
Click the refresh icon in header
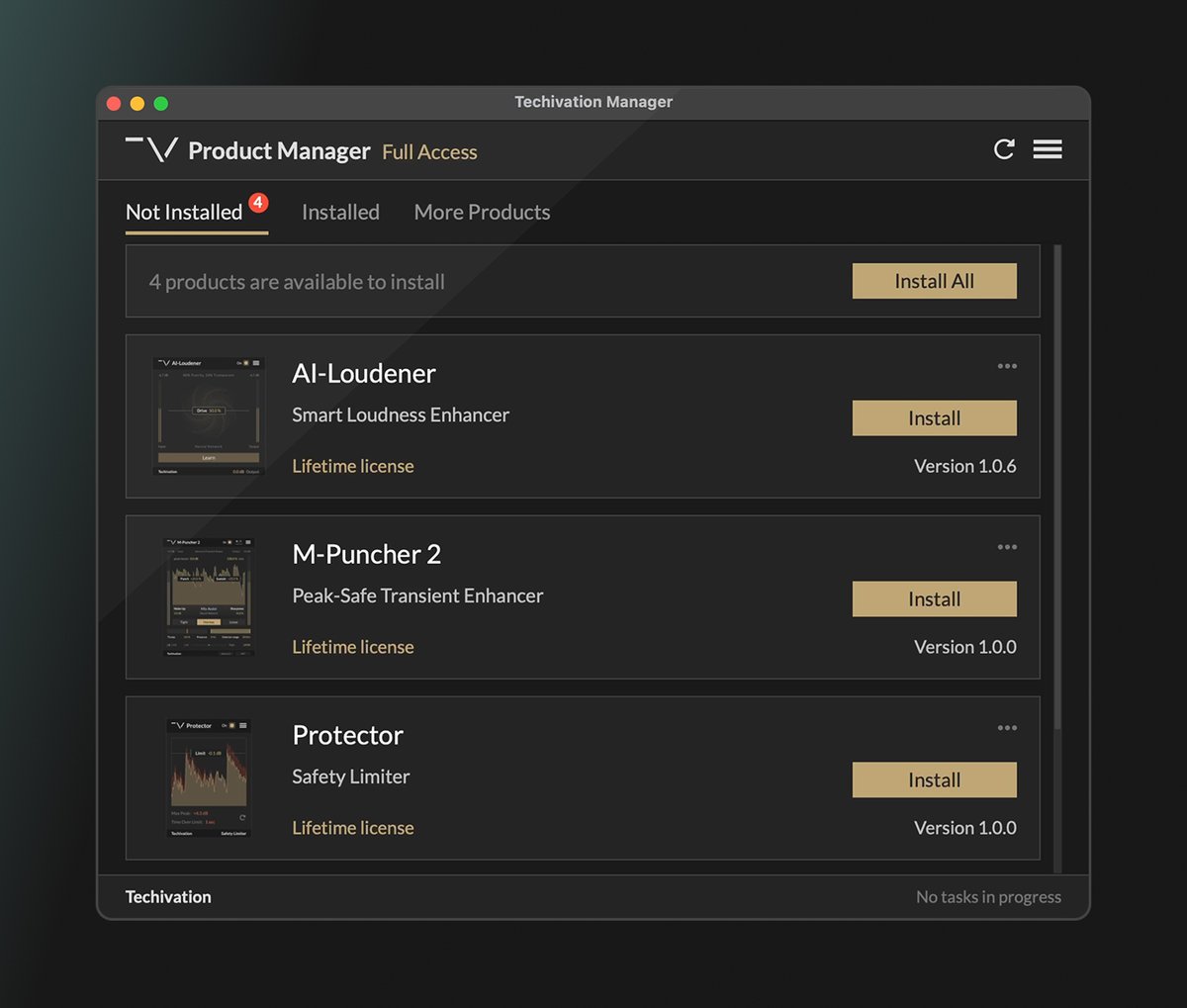pyautogui.click(x=1004, y=149)
